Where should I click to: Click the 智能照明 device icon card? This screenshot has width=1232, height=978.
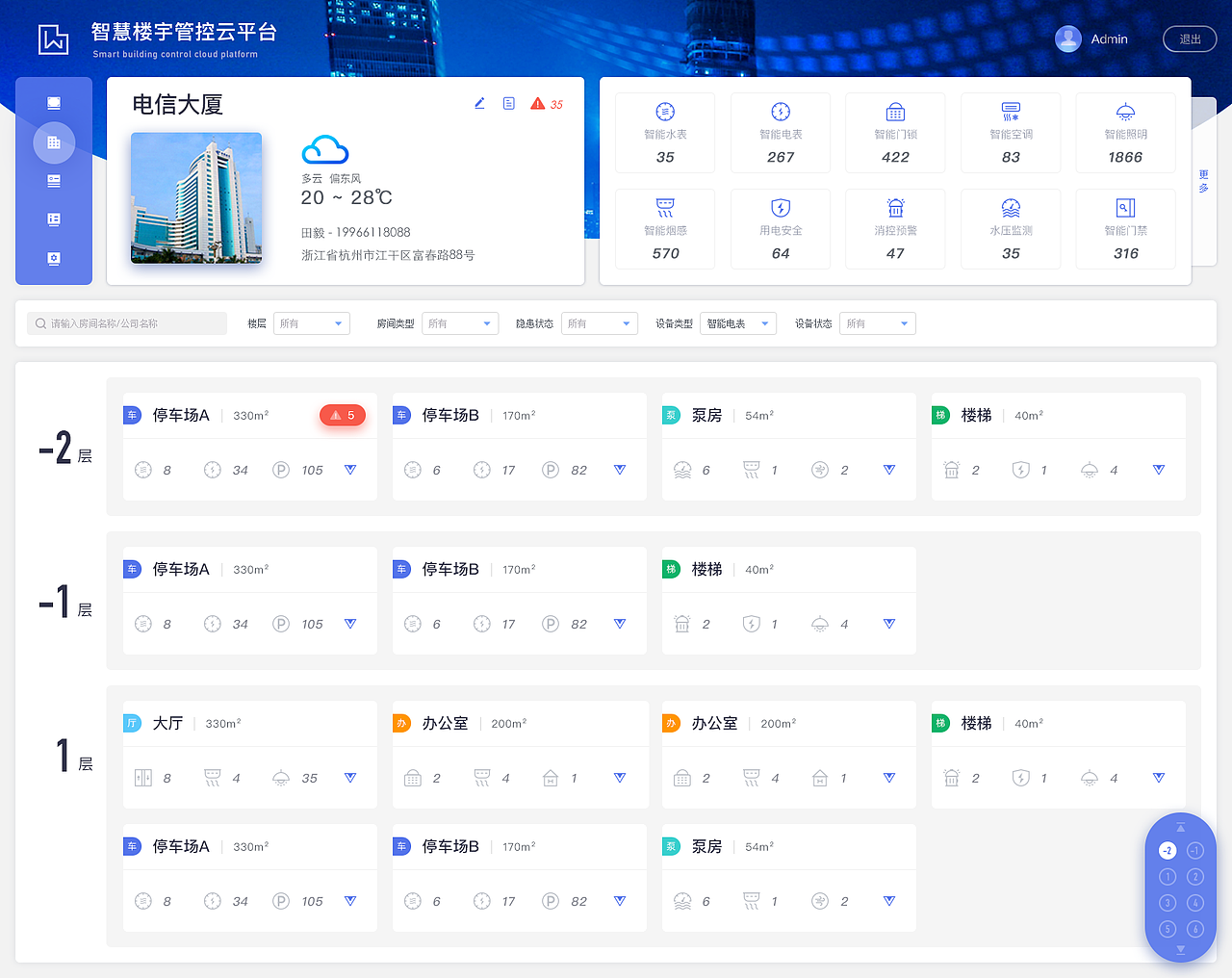click(1125, 133)
